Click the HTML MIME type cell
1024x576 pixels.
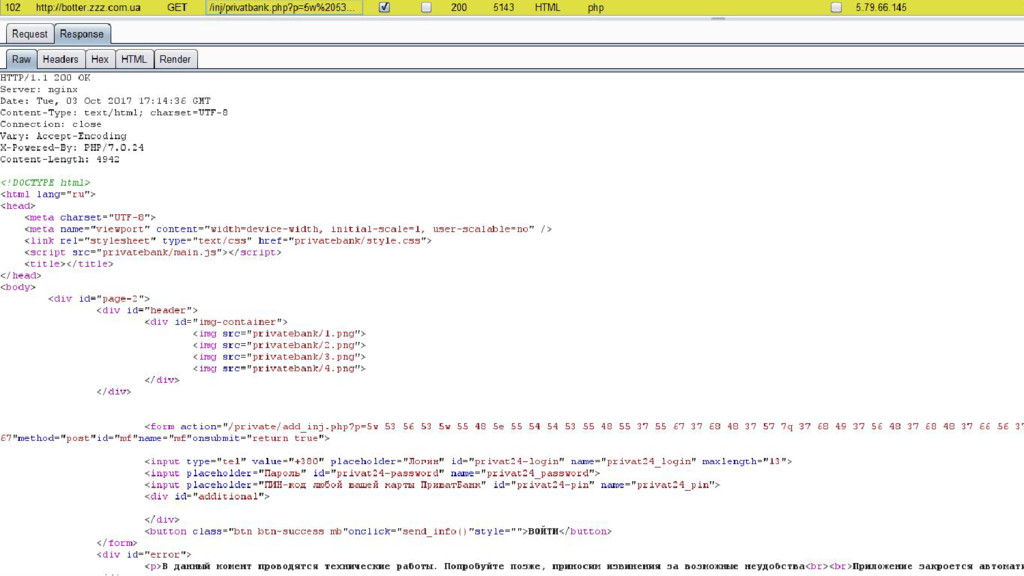547,8
